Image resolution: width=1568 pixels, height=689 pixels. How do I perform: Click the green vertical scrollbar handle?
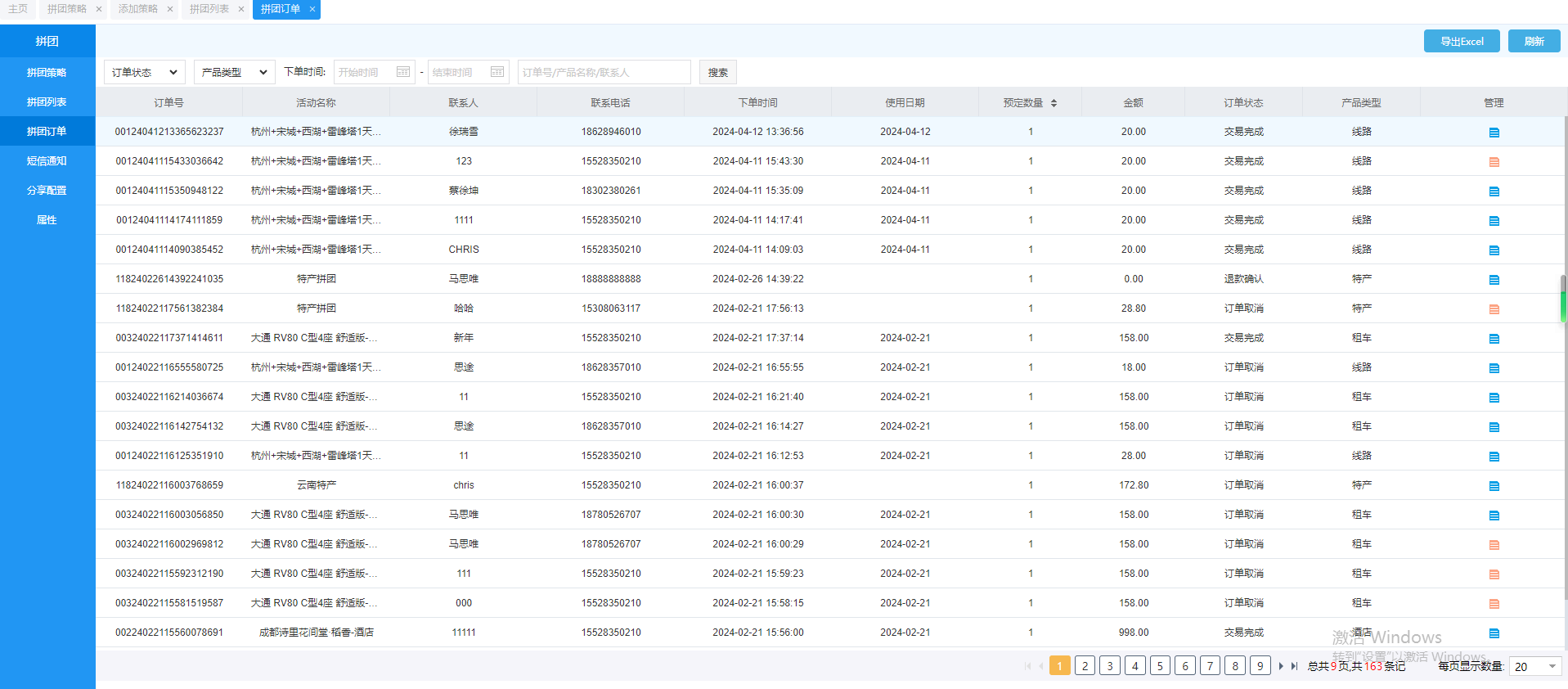click(1563, 299)
